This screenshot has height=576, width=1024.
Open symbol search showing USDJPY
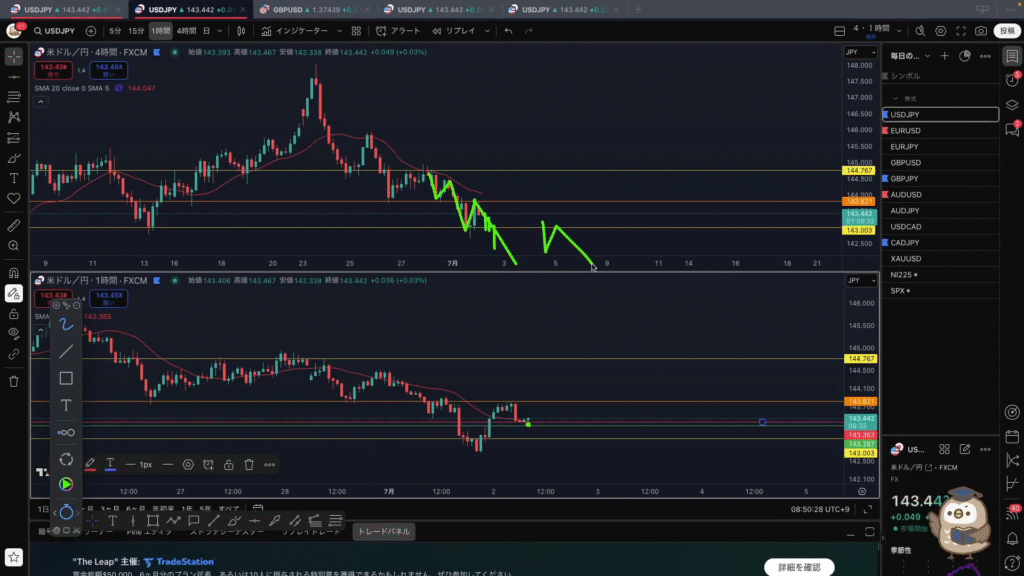click(55, 31)
